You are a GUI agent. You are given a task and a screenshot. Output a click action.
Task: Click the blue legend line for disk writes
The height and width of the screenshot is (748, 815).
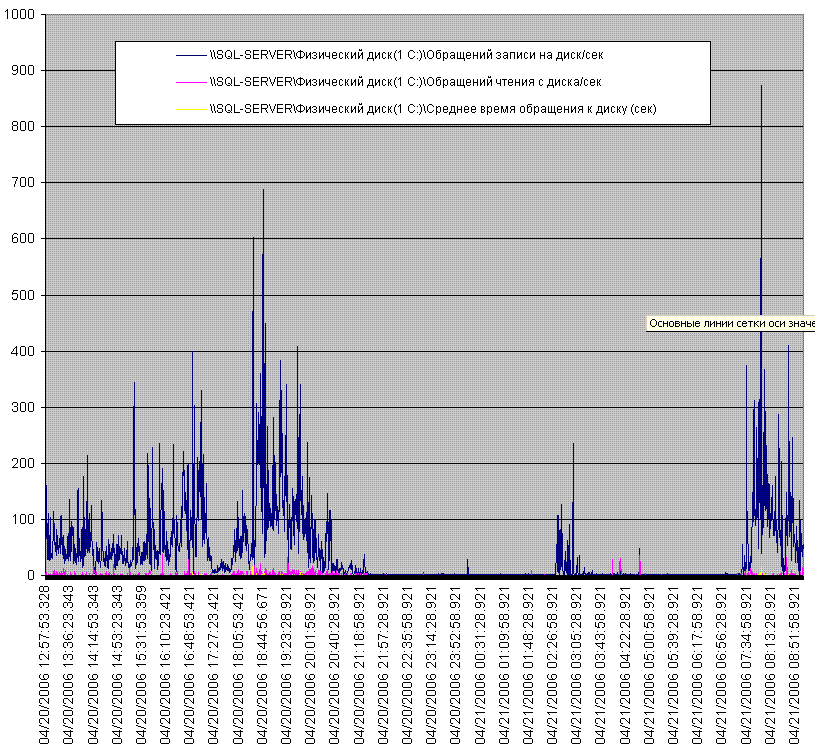pyautogui.click(x=191, y=56)
